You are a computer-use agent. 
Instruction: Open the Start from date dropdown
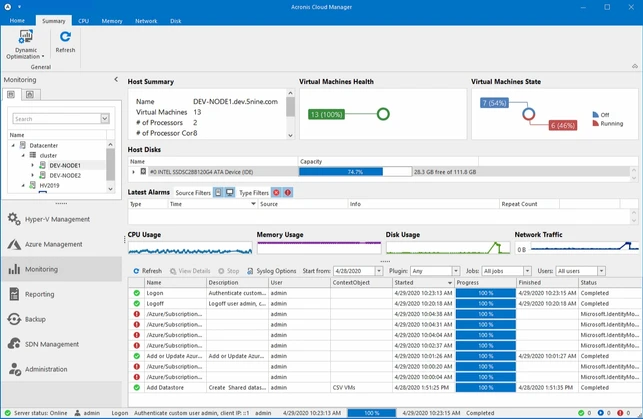pos(379,271)
